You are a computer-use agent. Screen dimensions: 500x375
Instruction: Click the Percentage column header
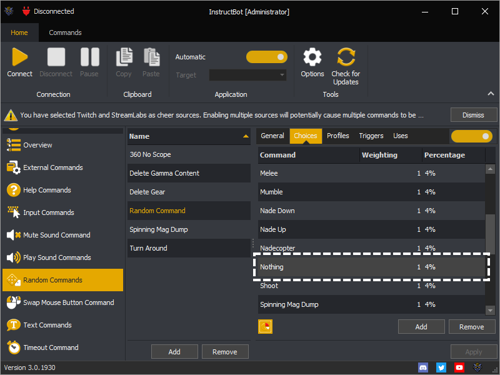[454, 155]
